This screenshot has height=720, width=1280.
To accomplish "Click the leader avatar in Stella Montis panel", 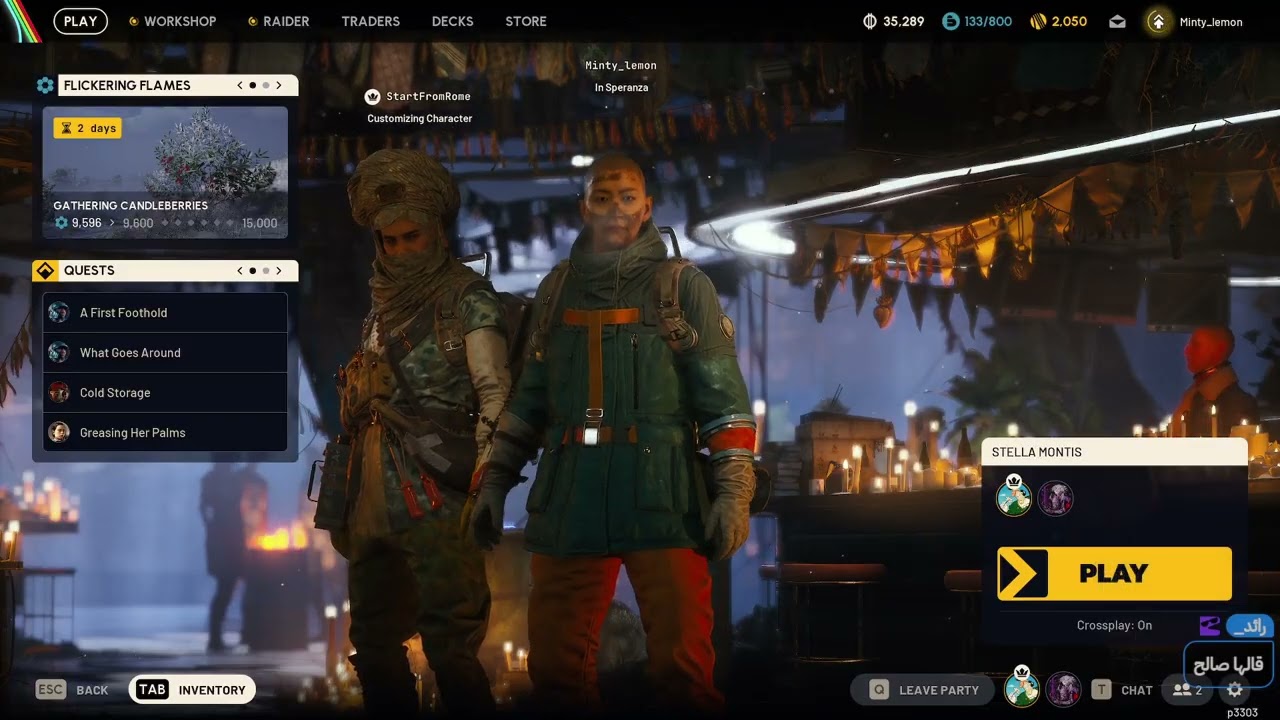I will click(x=1014, y=497).
